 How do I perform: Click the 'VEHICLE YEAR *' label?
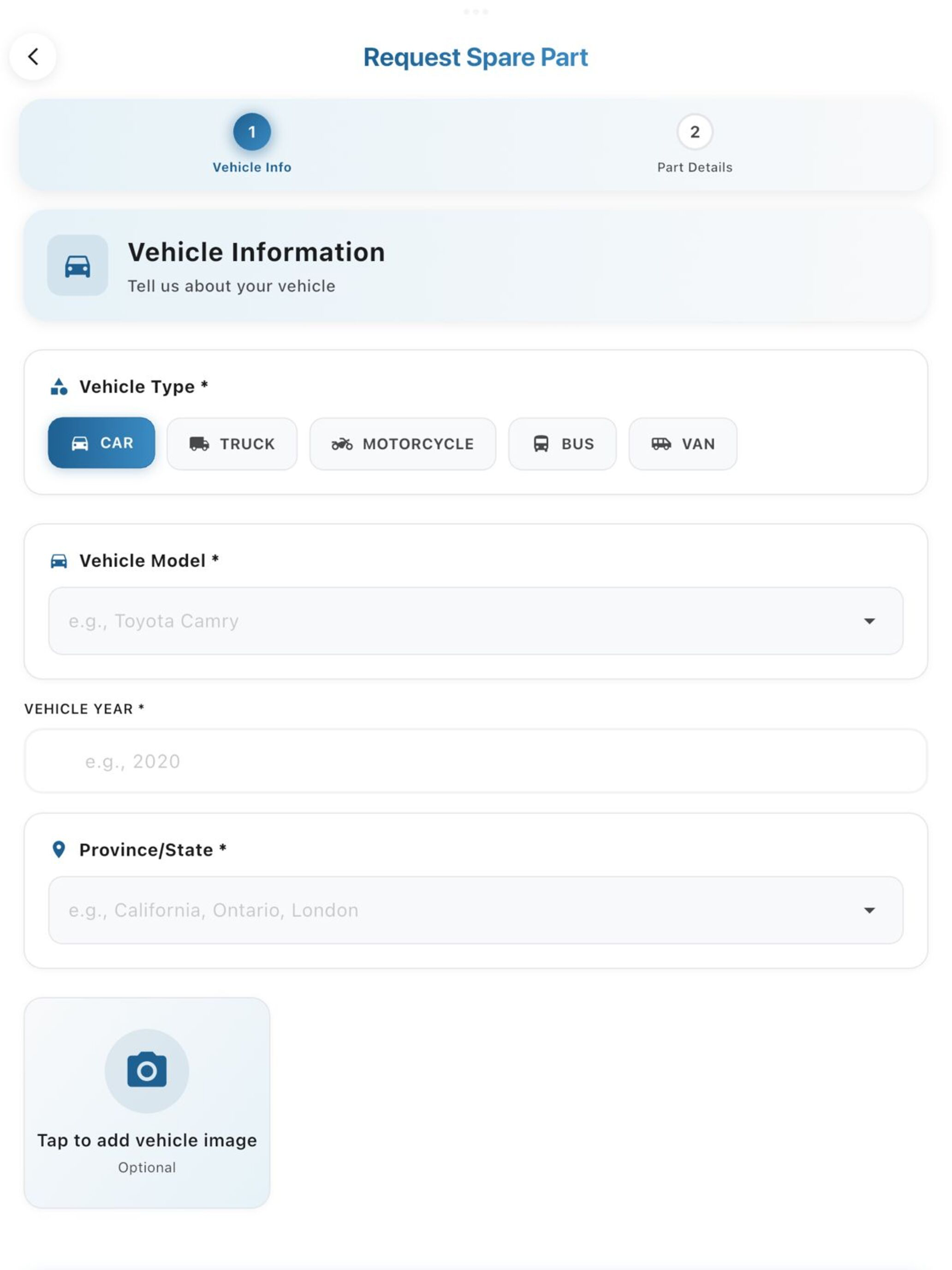pyautogui.click(x=84, y=709)
